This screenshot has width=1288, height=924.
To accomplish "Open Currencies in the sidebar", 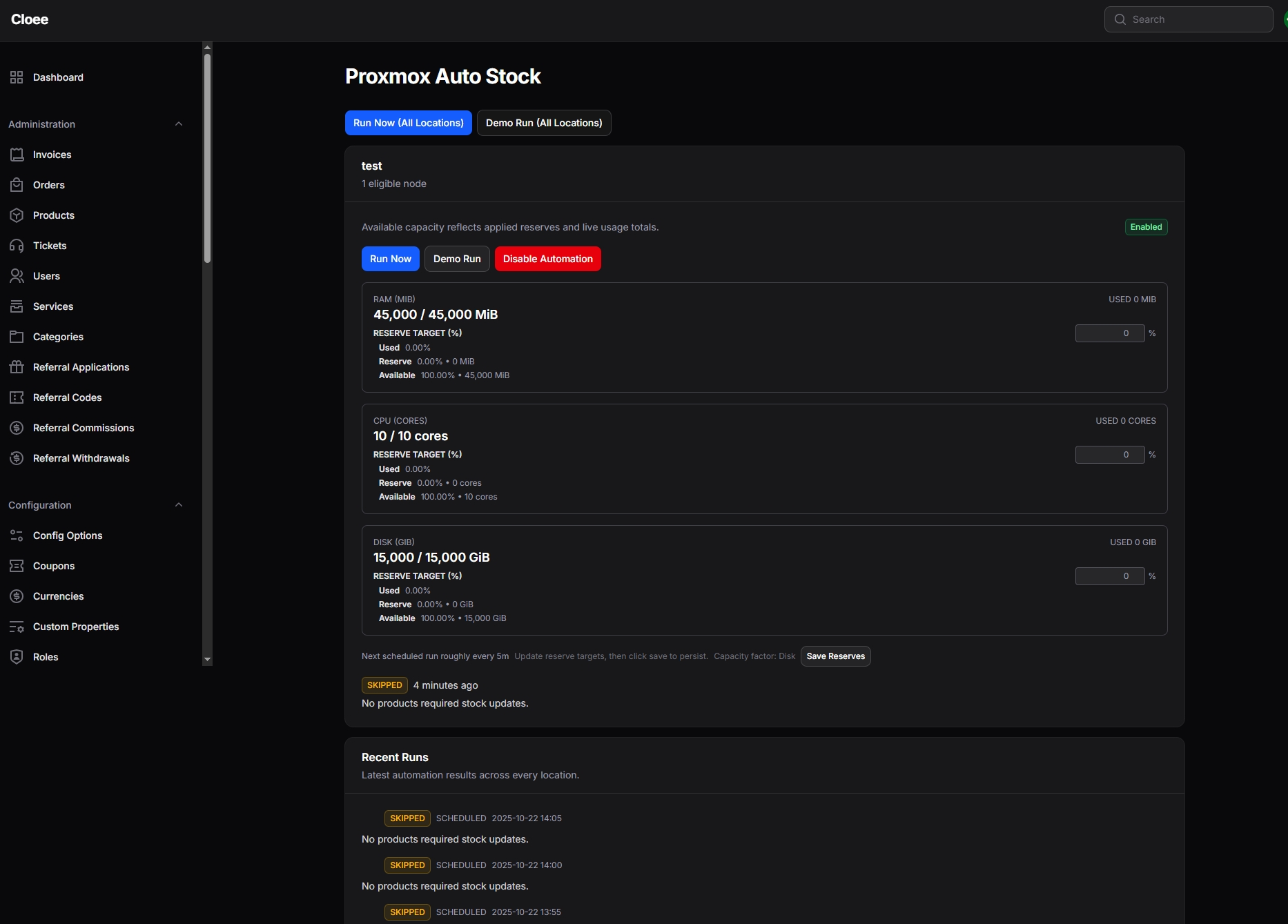I will [x=58, y=596].
